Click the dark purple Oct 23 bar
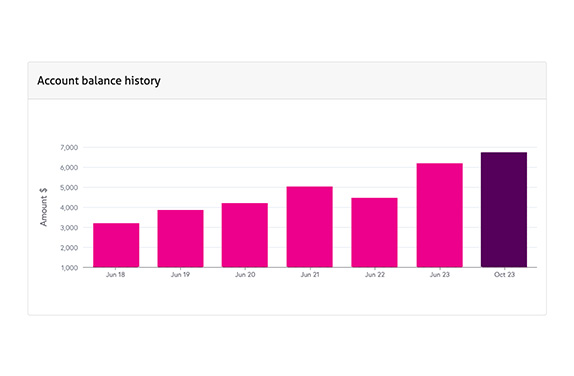 coord(504,210)
